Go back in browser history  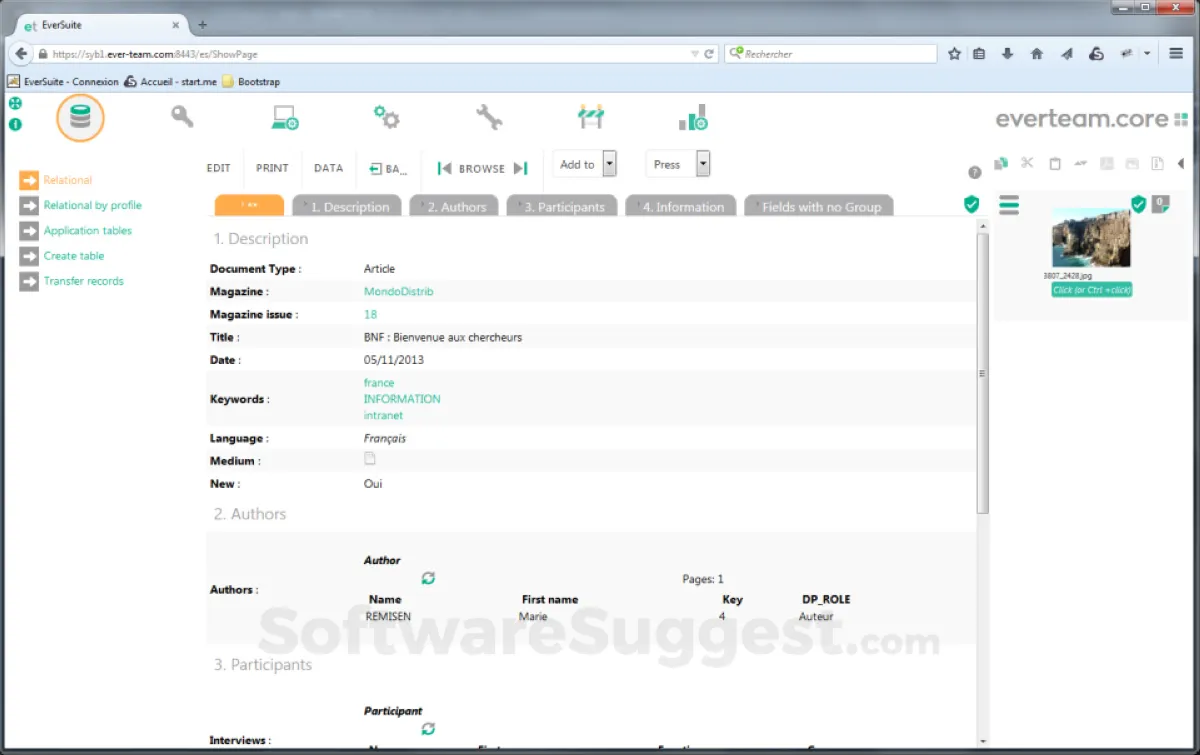point(21,54)
